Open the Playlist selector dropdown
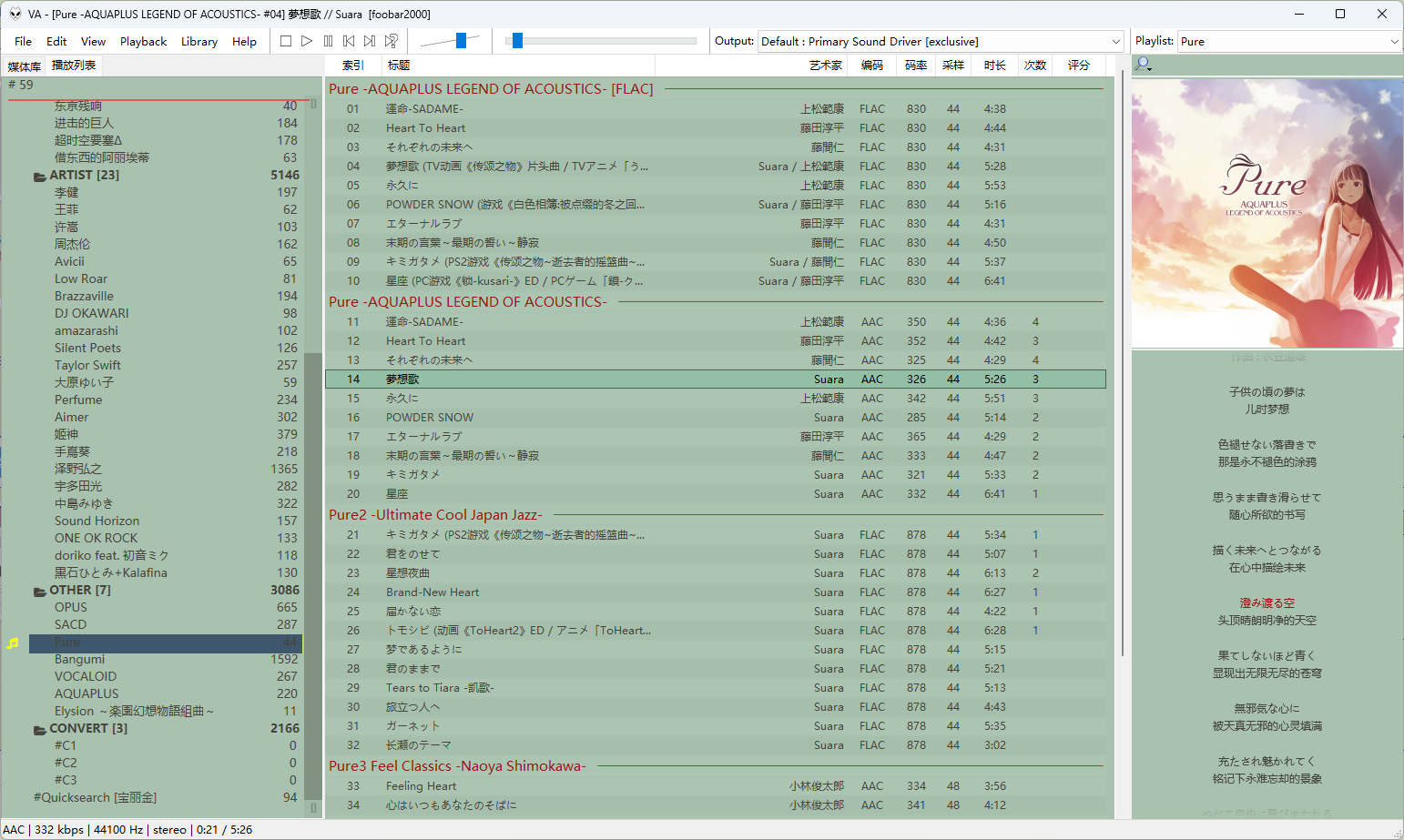 pos(1289,41)
